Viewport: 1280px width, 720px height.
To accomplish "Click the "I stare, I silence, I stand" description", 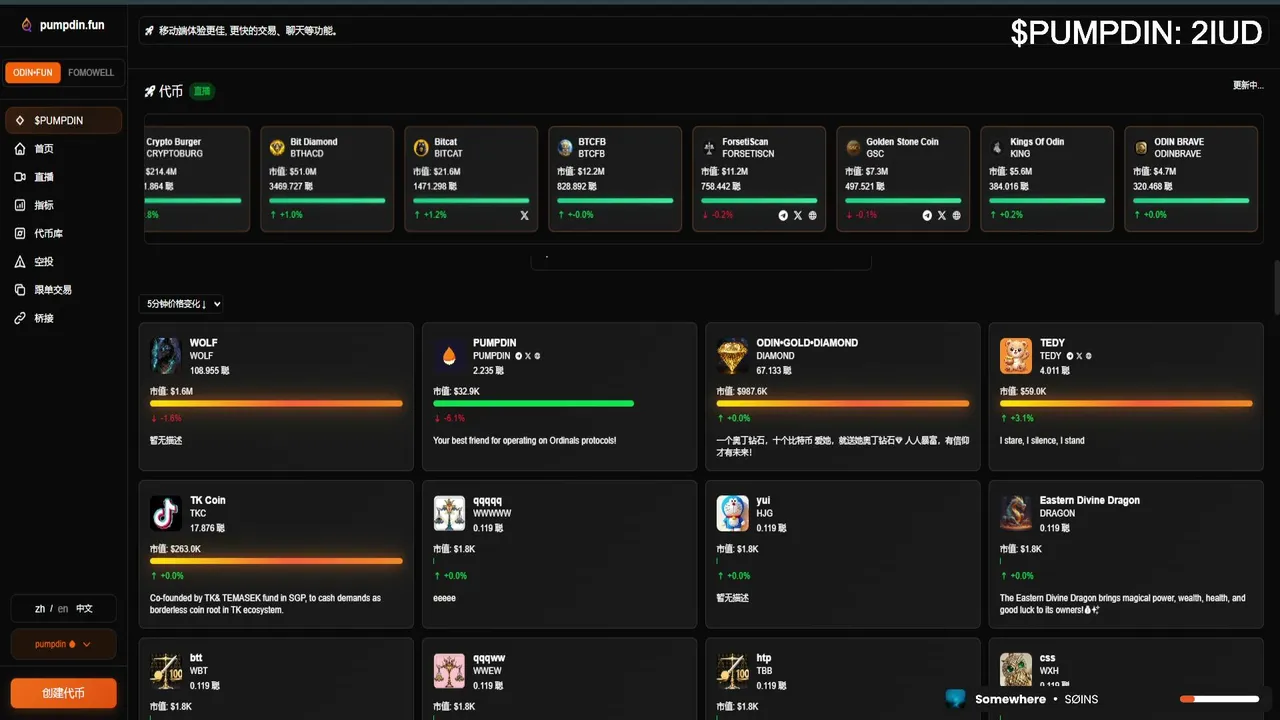I will 1042,440.
